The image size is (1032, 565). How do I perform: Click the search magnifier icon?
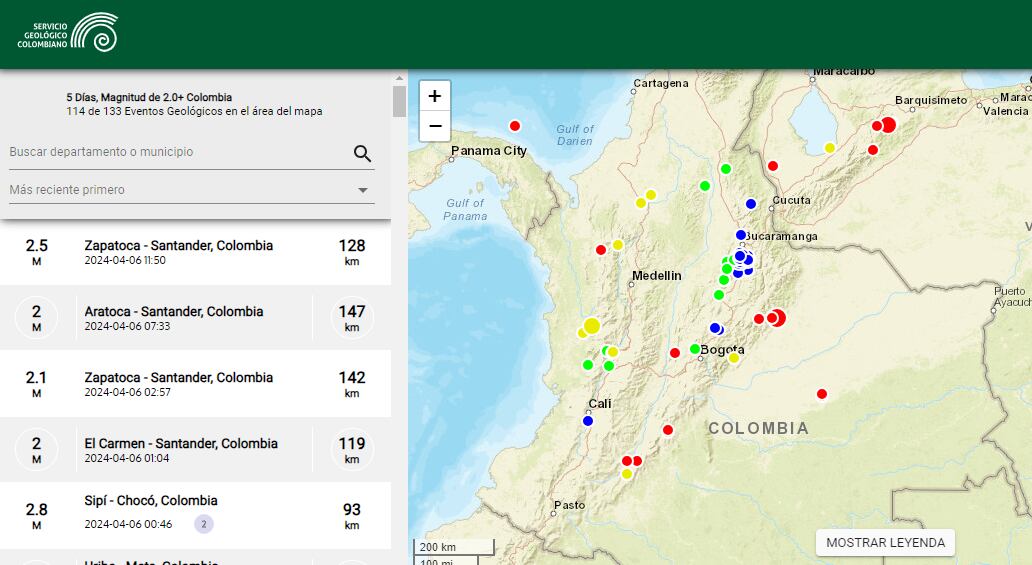pyautogui.click(x=362, y=153)
